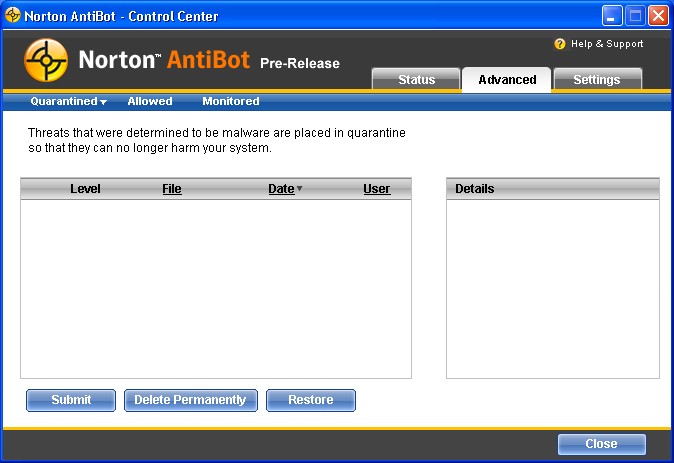Sort quarantine list by File
The image size is (674, 463).
pos(172,189)
